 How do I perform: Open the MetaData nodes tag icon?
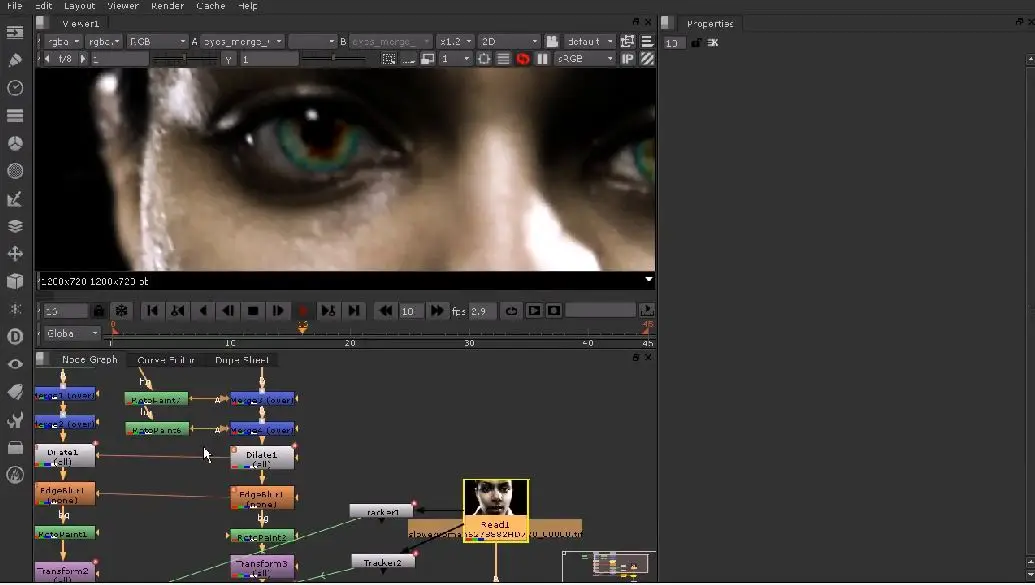coord(15,392)
